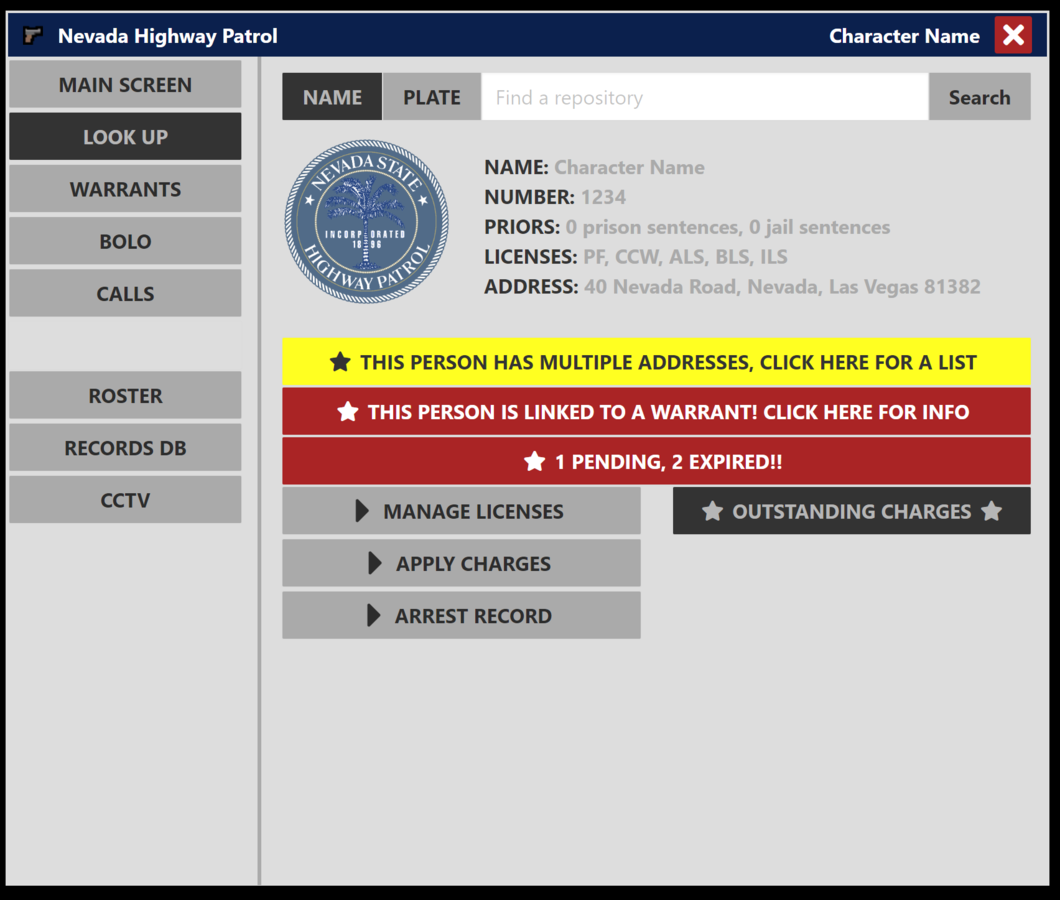This screenshot has height=900, width=1060.
Task: Open the CCTV page
Action: [x=125, y=500]
